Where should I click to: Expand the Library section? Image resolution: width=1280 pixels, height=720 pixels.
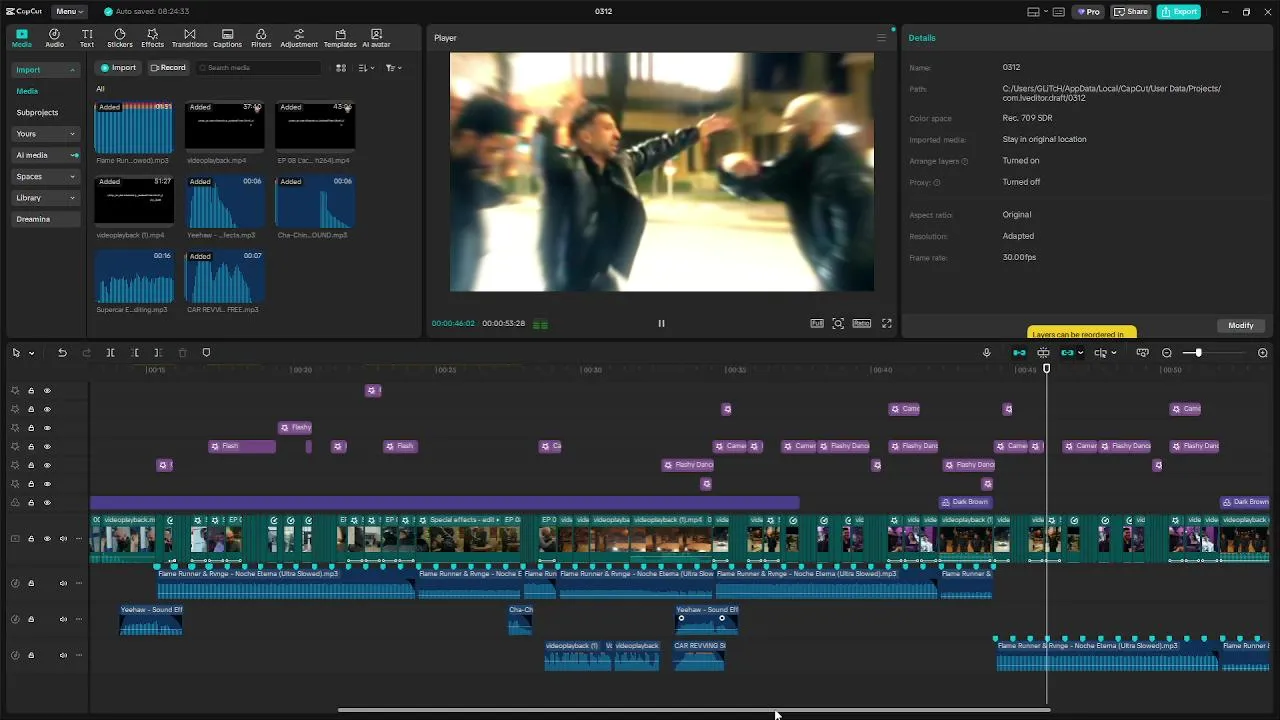click(x=72, y=198)
